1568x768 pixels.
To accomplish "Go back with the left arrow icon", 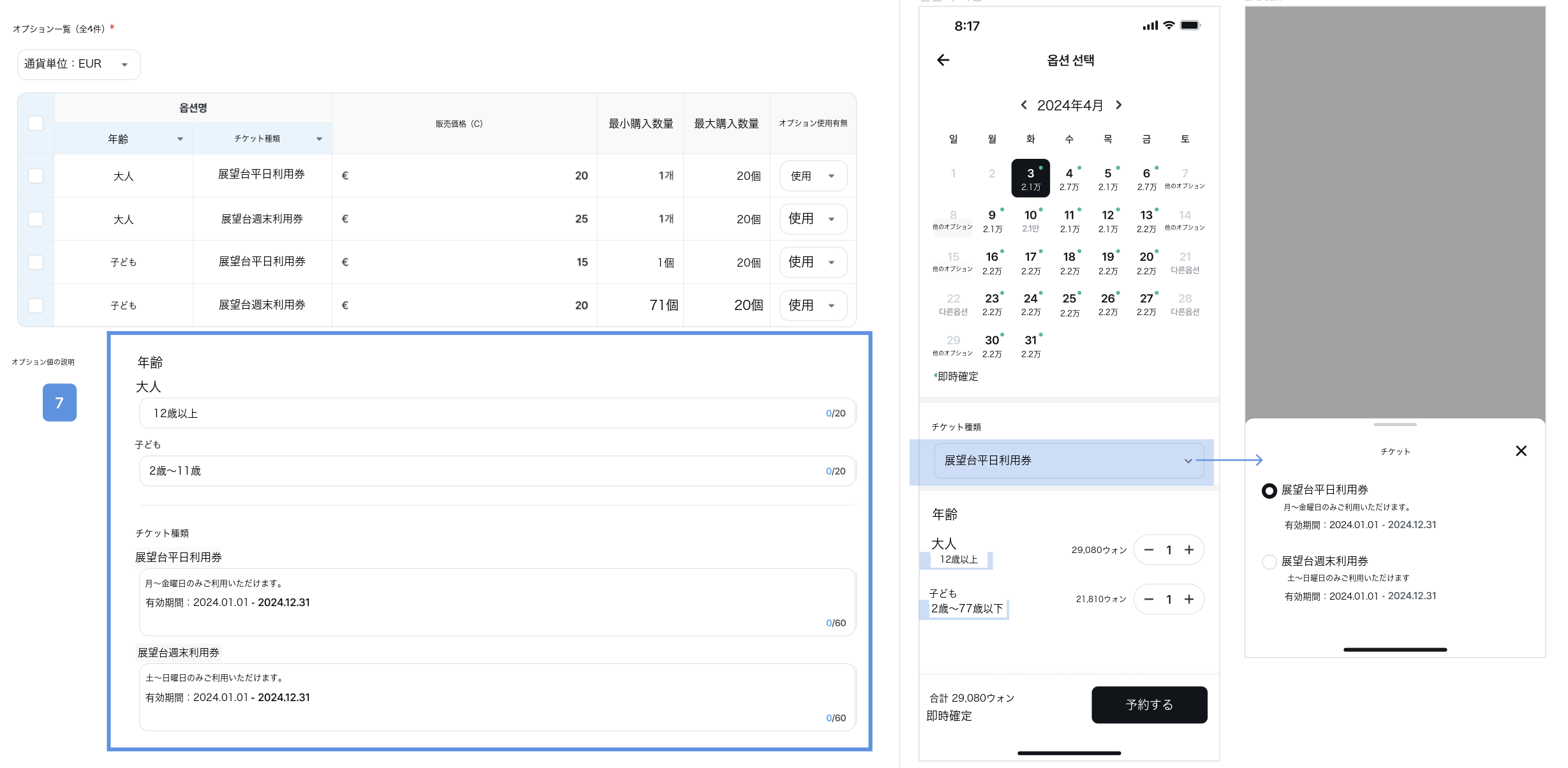I will pyautogui.click(x=943, y=60).
